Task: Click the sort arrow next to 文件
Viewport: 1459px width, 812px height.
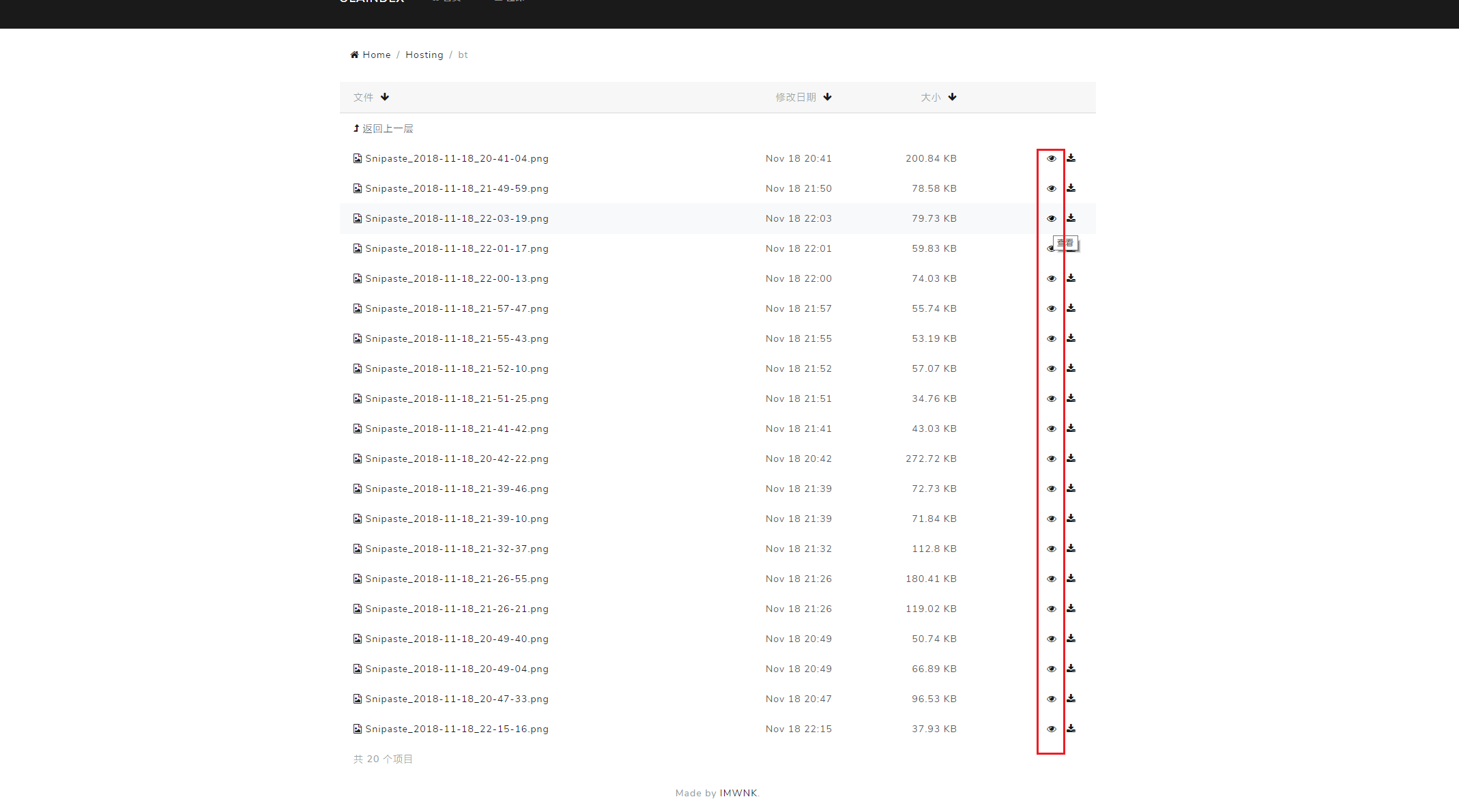Action: 385,97
